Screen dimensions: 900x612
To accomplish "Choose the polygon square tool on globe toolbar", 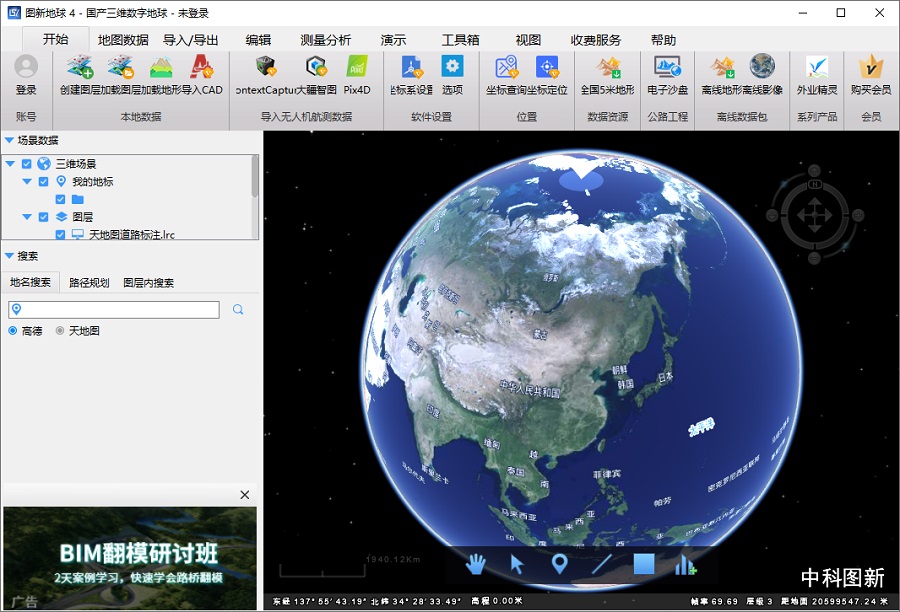I will pyautogui.click(x=644, y=564).
